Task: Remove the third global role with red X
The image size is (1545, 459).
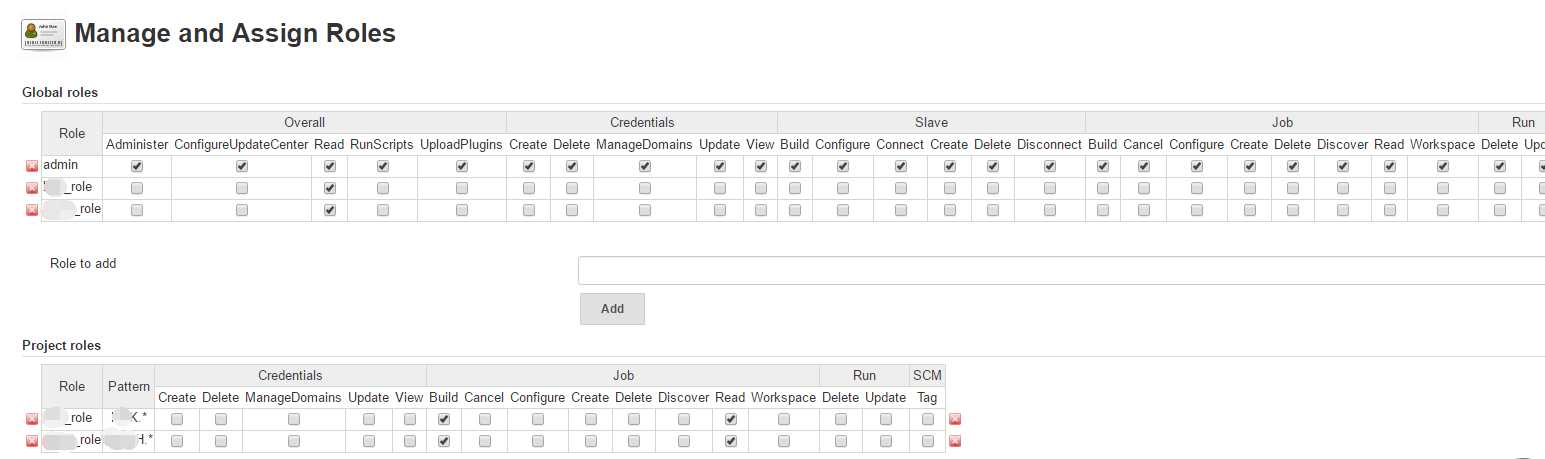Action: coord(32,210)
